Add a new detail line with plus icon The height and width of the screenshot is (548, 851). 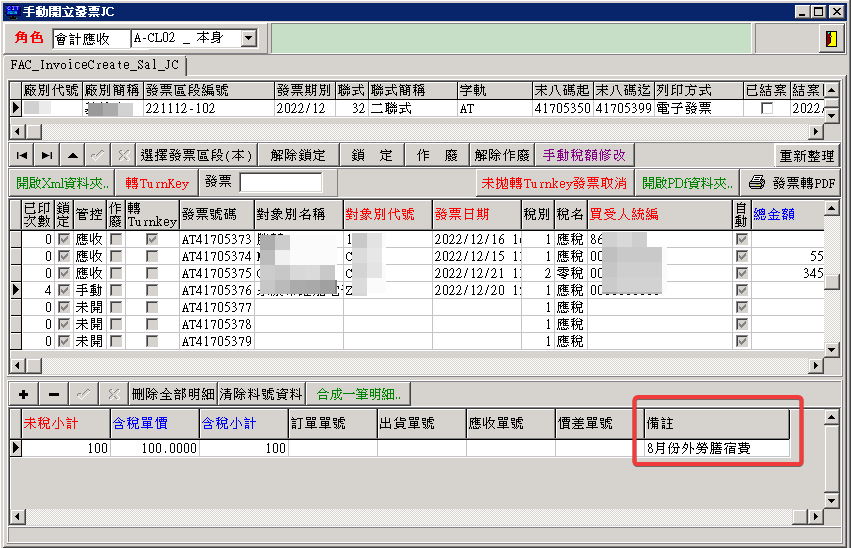click(23, 393)
